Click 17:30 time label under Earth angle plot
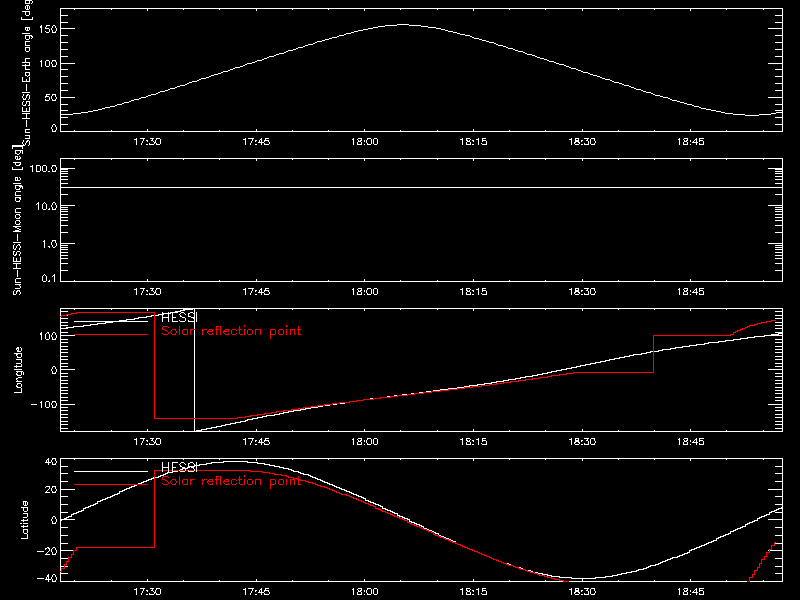 tap(147, 142)
